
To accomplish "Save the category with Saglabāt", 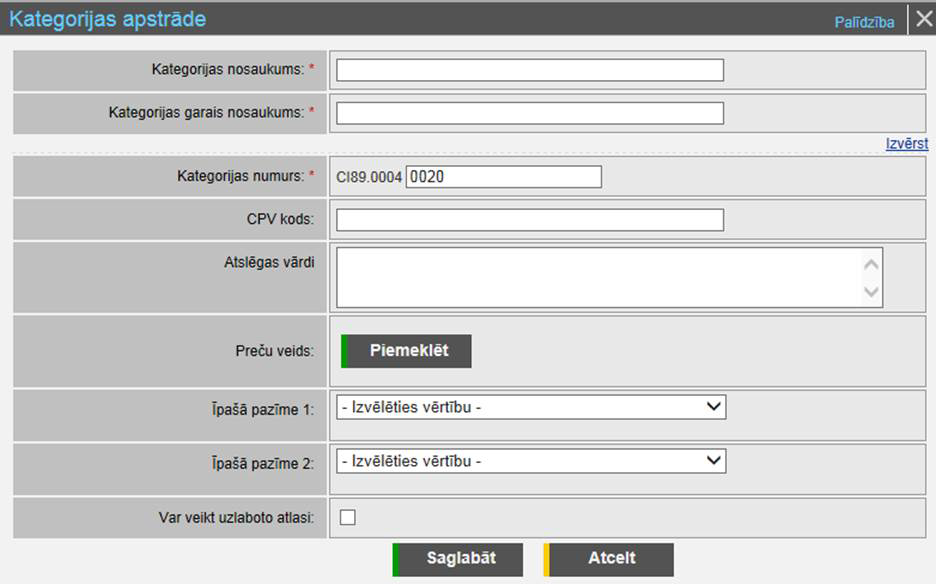I will click(x=459, y=559).
